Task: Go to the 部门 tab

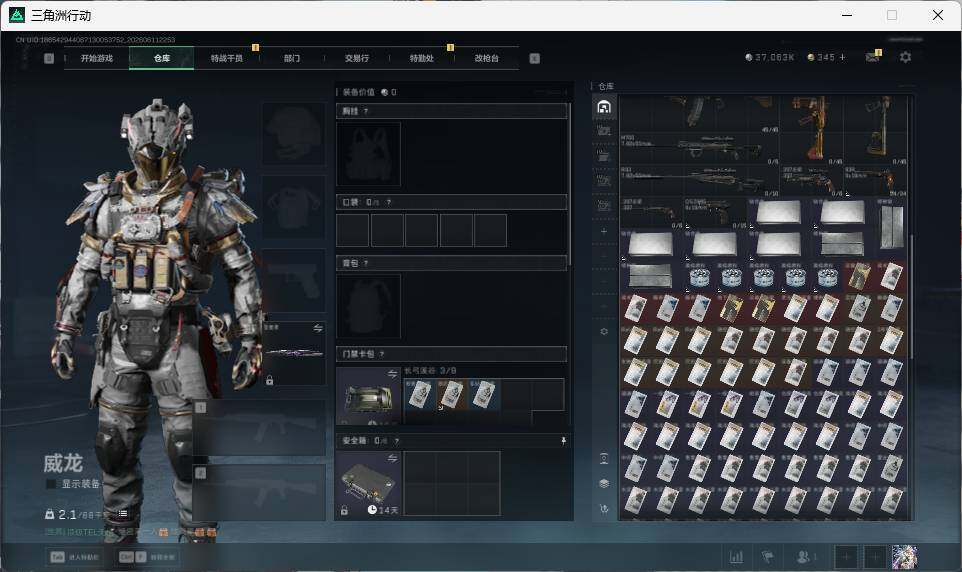Action: pyautogui.click(x=292, y=58)
